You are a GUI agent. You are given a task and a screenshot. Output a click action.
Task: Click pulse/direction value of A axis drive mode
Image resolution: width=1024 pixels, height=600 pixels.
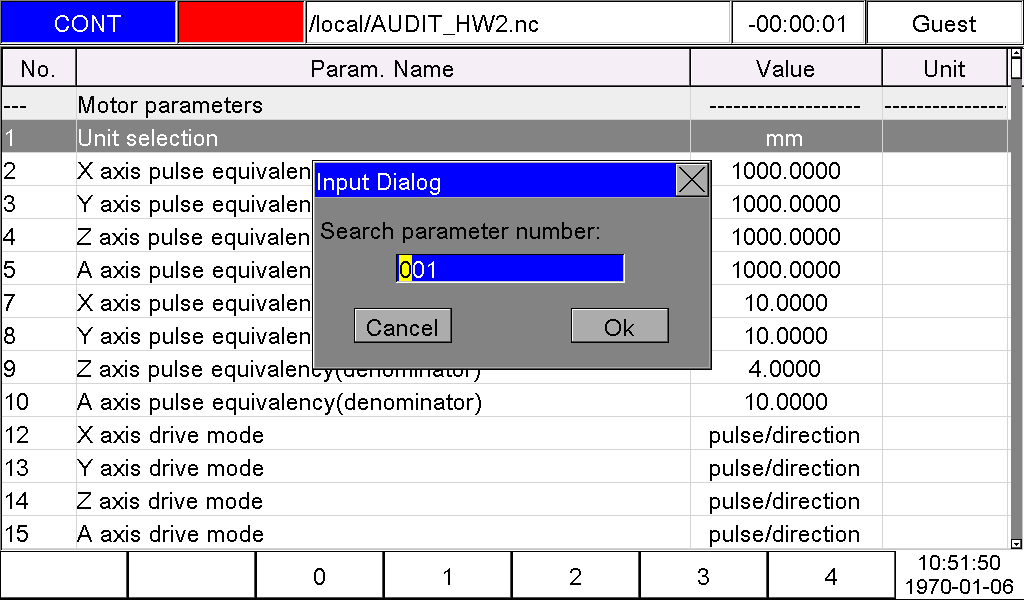point(784,533)
